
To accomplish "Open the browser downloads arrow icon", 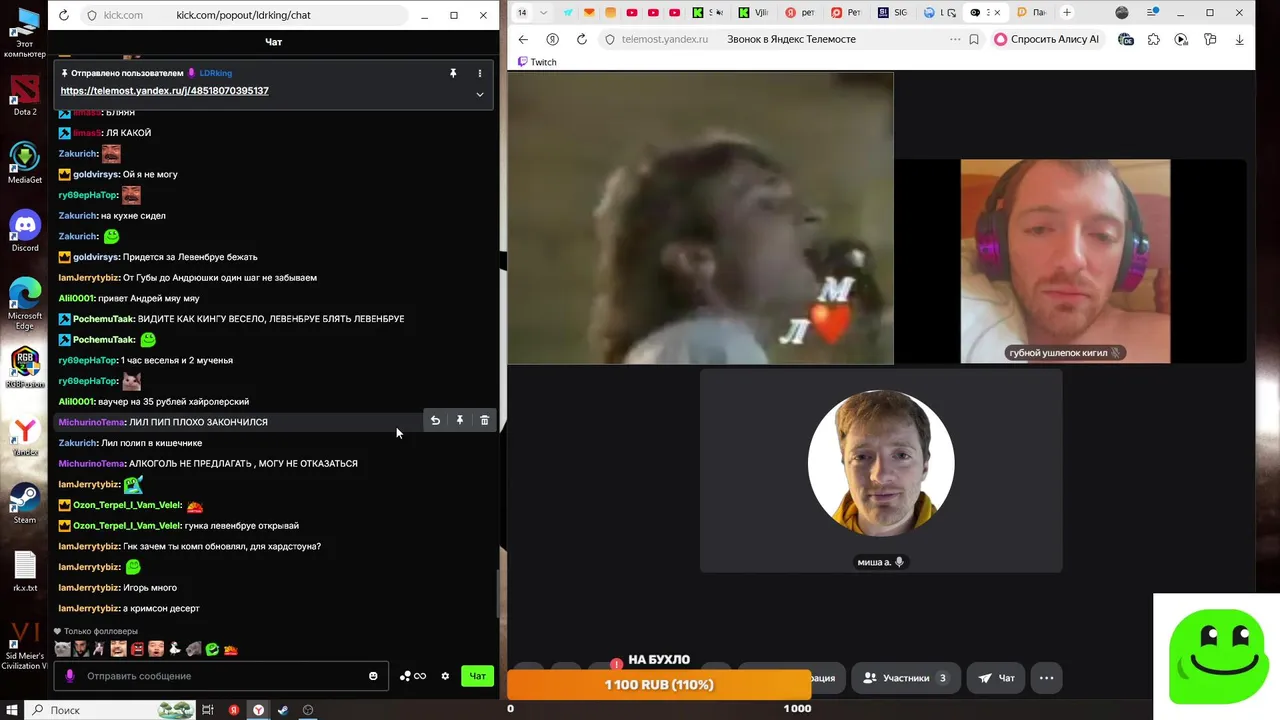I will pos(1240,39).
